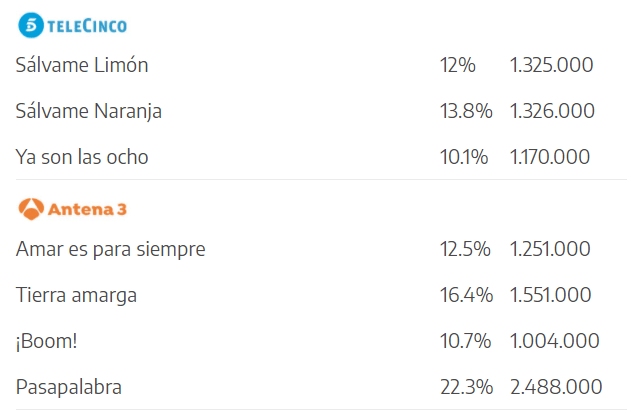627x411 pixels.
Task: Open Amar es para siempre entry
Action: point(110,249)
